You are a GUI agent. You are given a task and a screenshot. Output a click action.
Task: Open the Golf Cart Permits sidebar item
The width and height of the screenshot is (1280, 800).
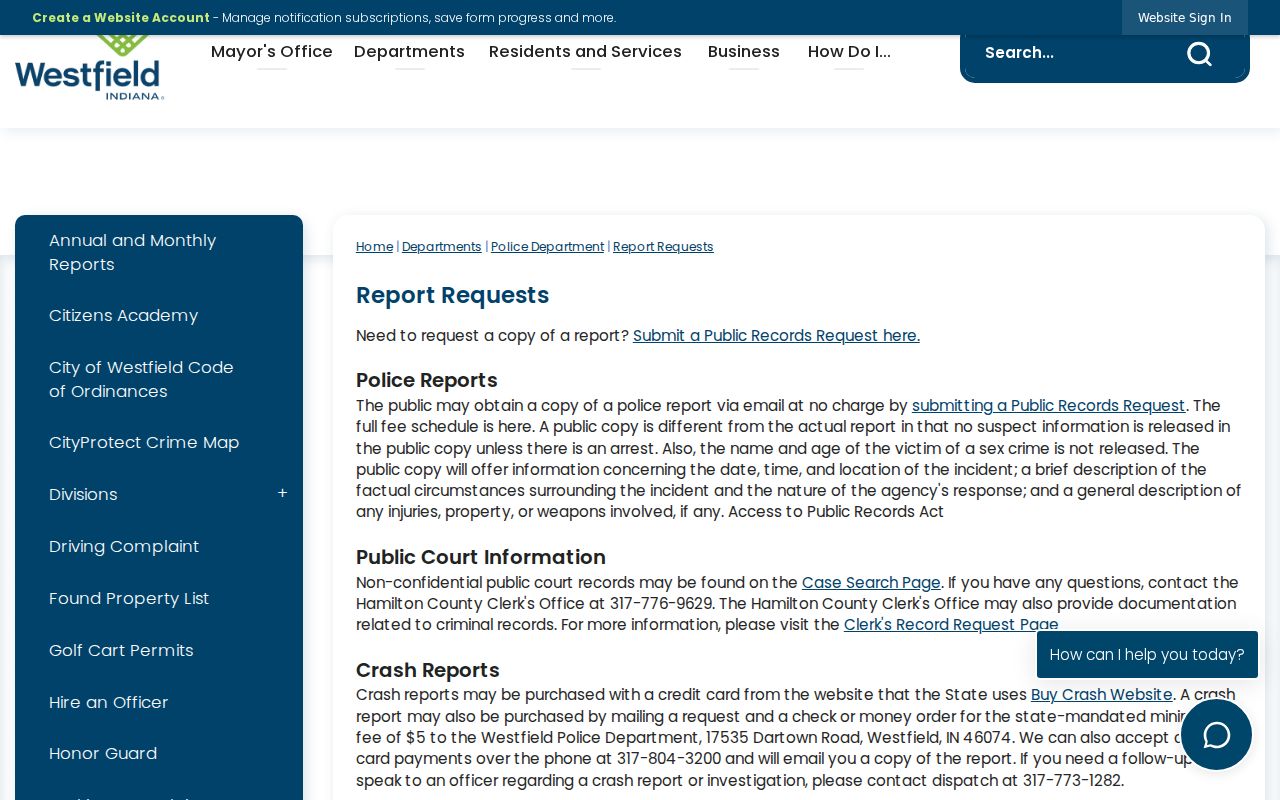click(x=159, y=651)
